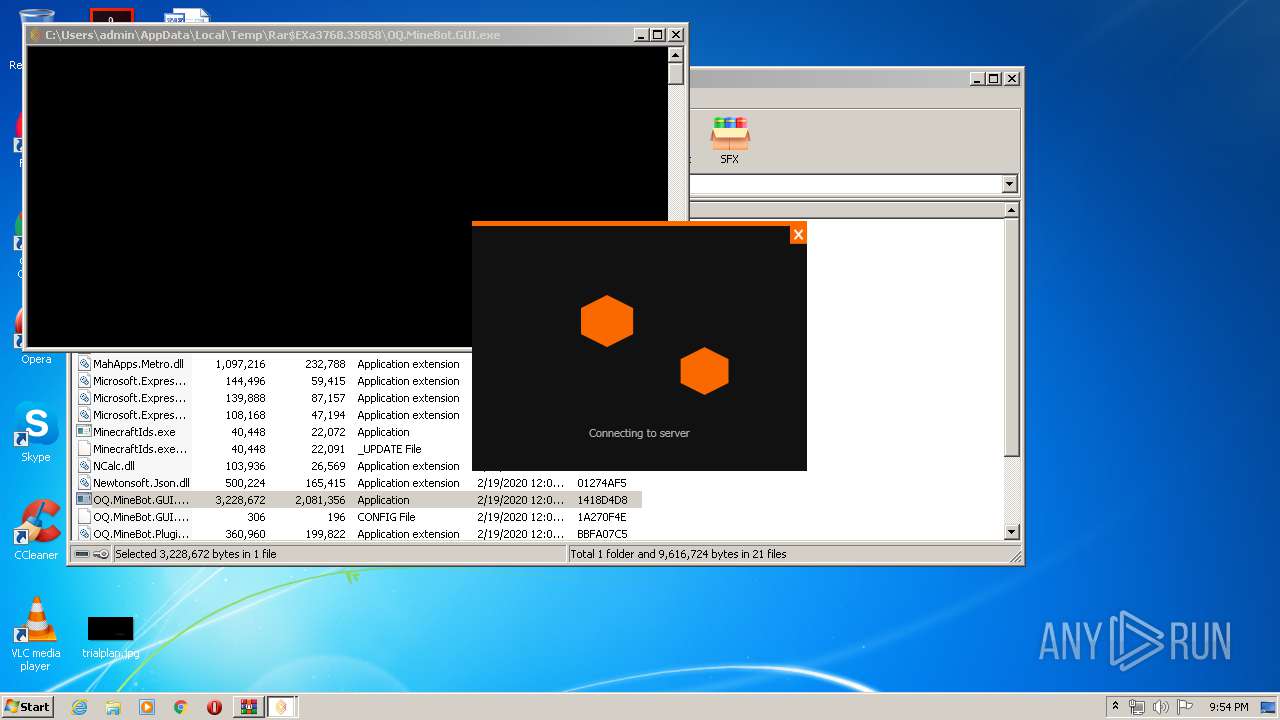Open Action Center flag icon
The image size is (1280, 720).
pyautogui.click(x=1185, y=707)
